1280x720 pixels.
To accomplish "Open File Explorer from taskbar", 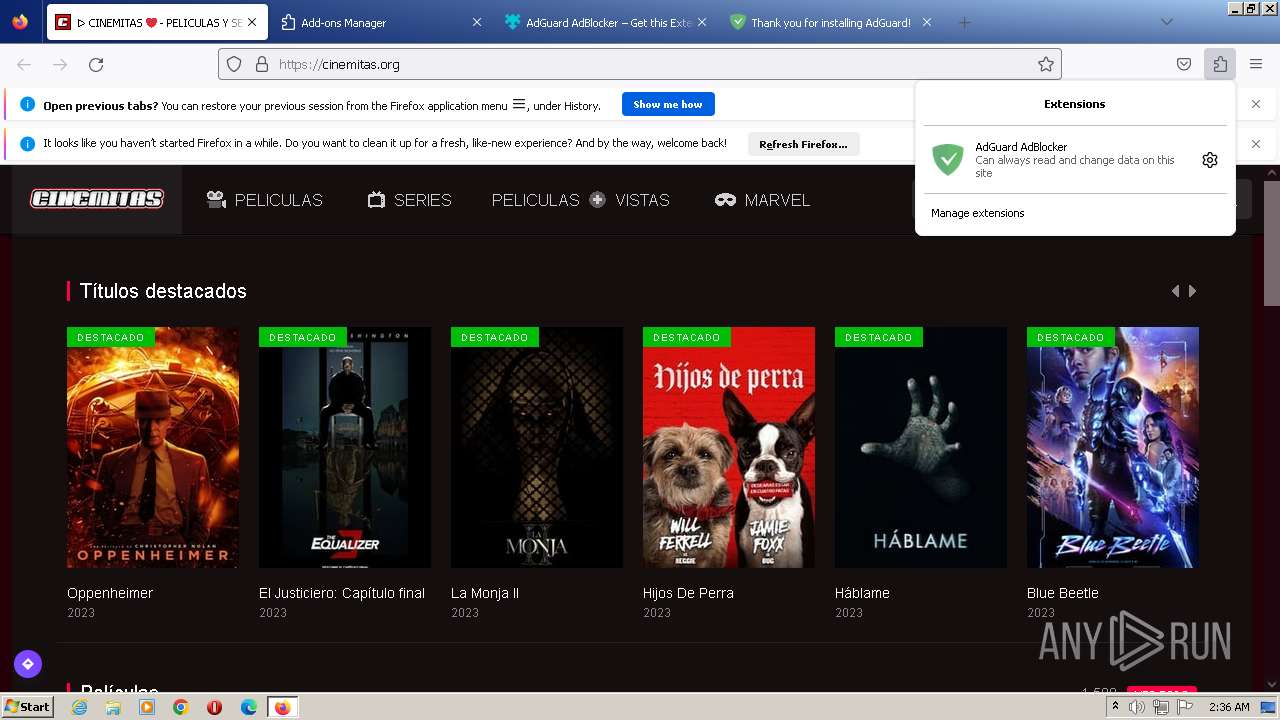I will click(x=113, y=707).
